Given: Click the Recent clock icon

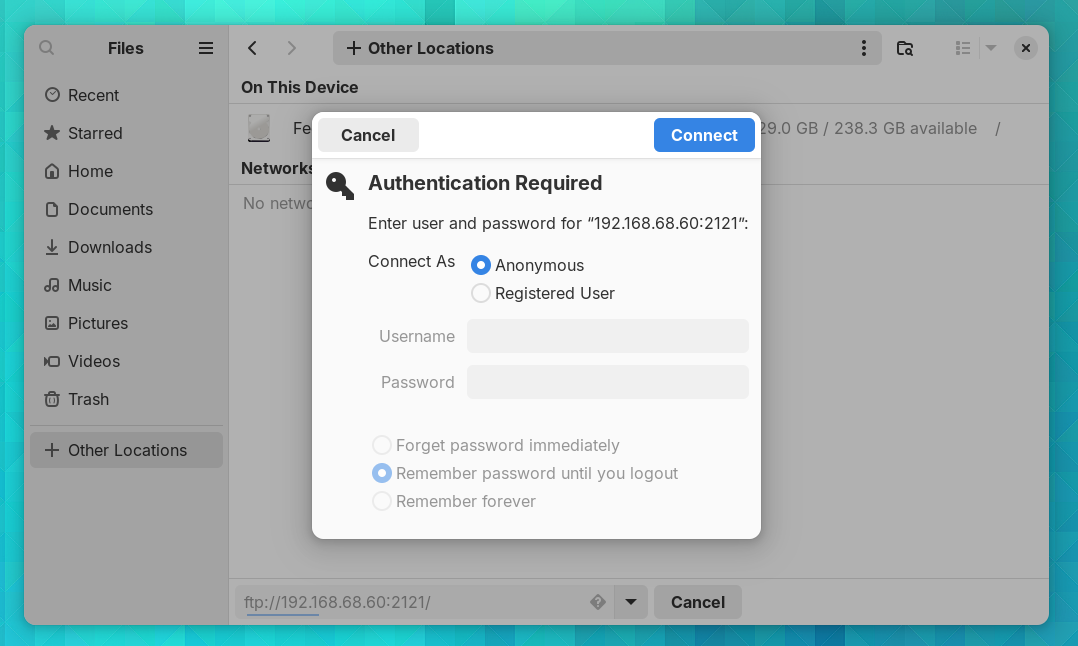Looking at the screenshot, I should 52,95.
